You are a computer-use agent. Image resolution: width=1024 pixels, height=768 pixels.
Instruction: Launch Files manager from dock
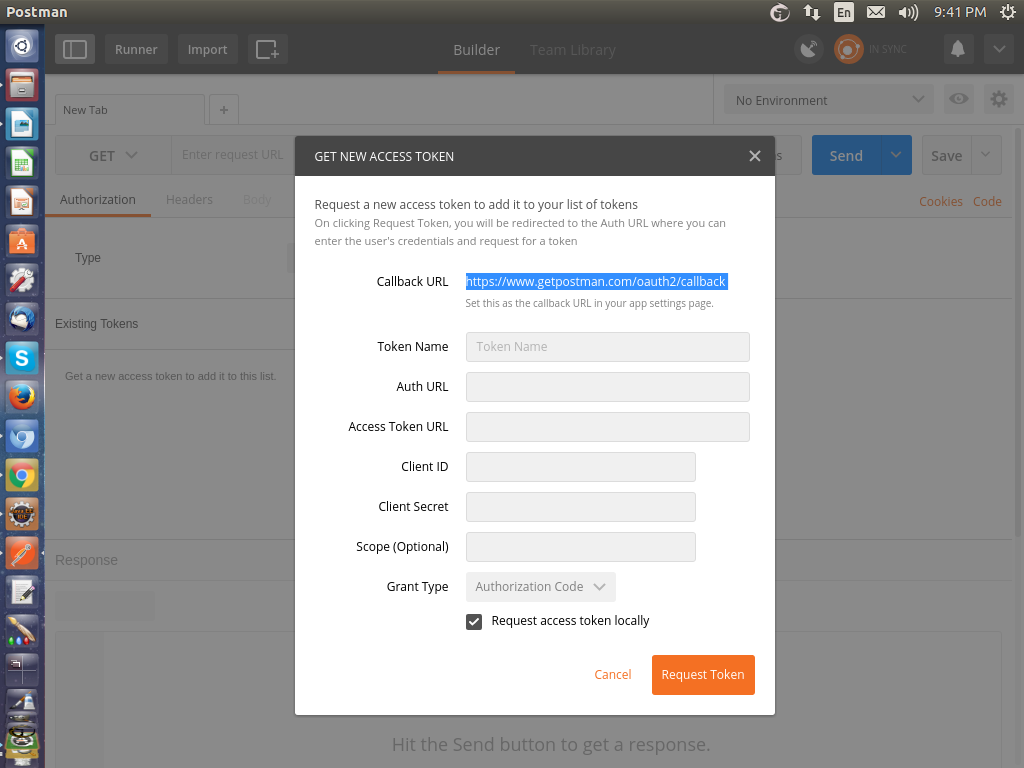pos(22,85)
